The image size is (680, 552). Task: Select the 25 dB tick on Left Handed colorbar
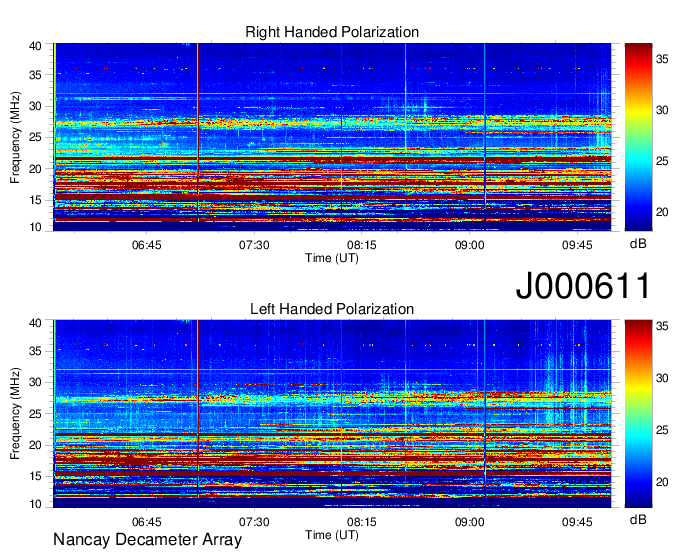(662, 430)
